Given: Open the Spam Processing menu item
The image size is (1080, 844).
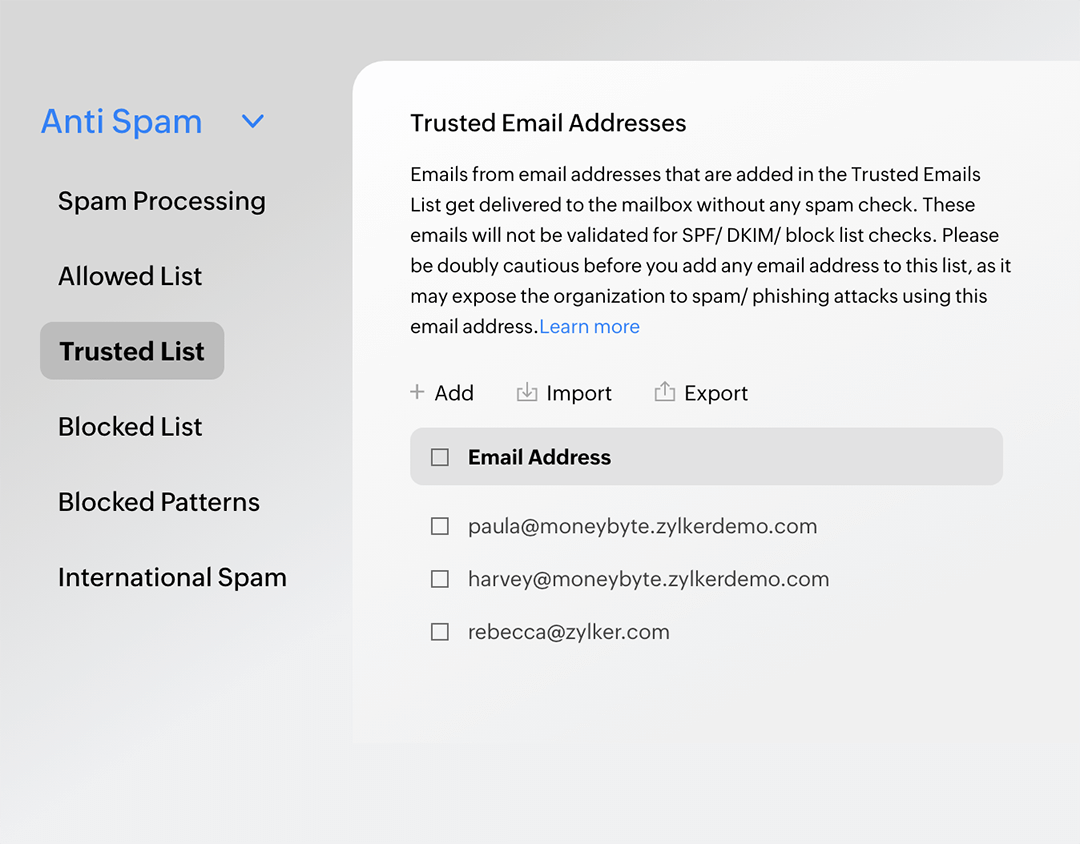Looking at the screenshot, I should point(162,201).
